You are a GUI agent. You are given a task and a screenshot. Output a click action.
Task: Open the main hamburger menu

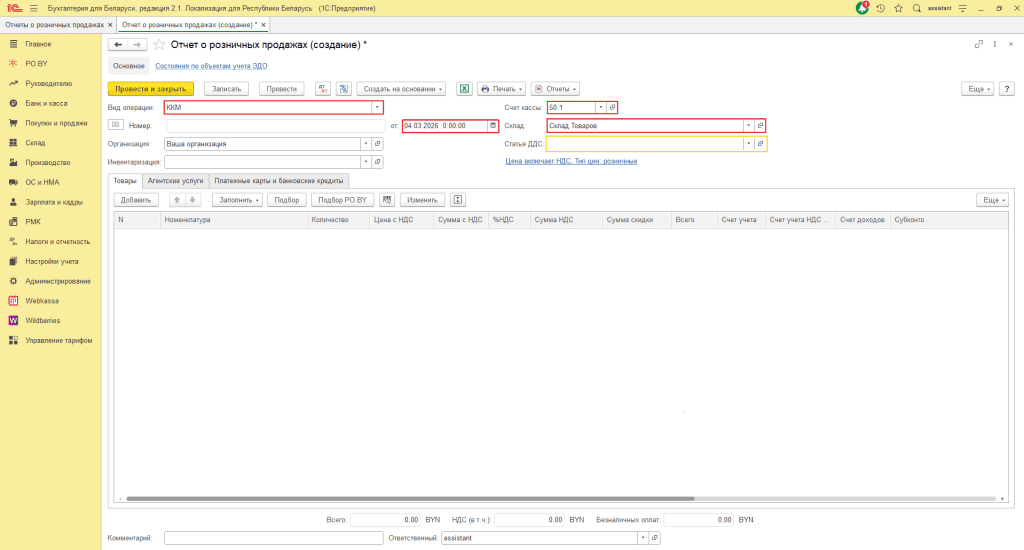pos(33,8)
